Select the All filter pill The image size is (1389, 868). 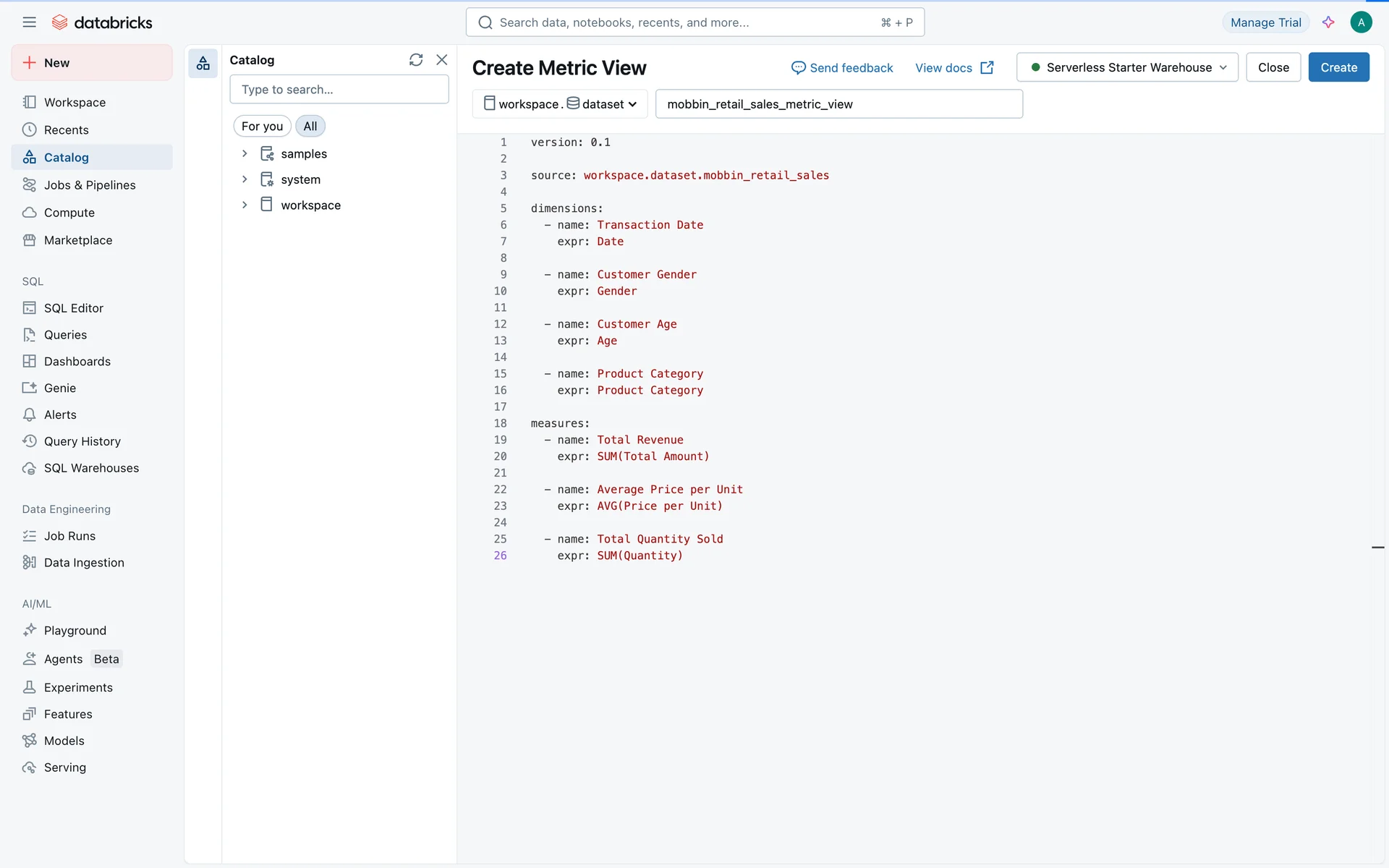310,127
